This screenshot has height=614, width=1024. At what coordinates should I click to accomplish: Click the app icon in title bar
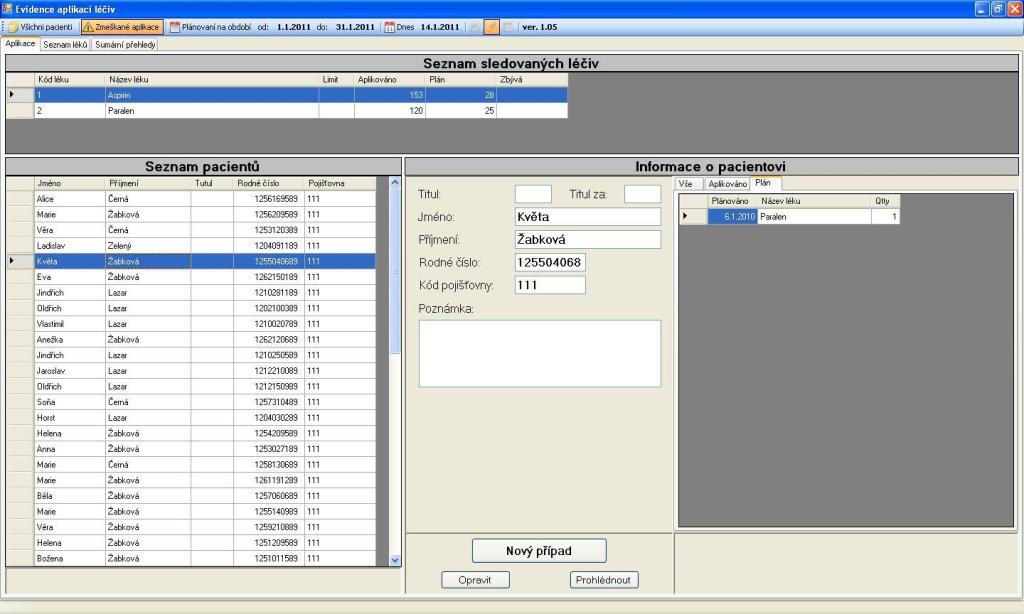(x=7, y=8)
